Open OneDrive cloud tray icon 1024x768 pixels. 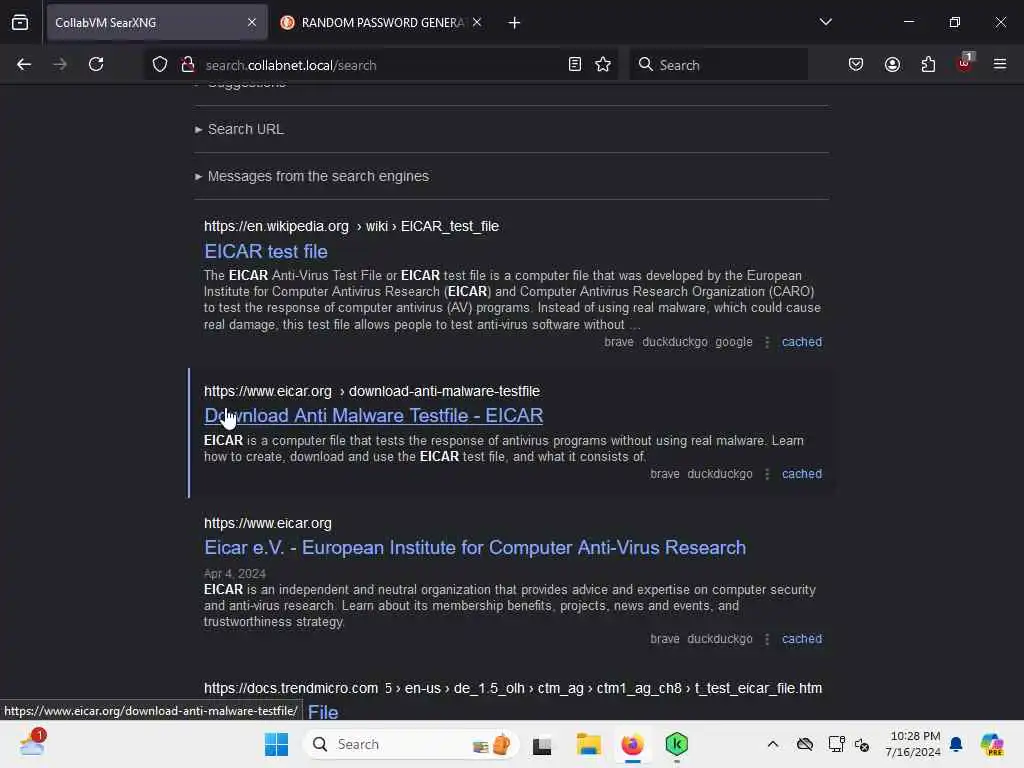tap(805, 744)
